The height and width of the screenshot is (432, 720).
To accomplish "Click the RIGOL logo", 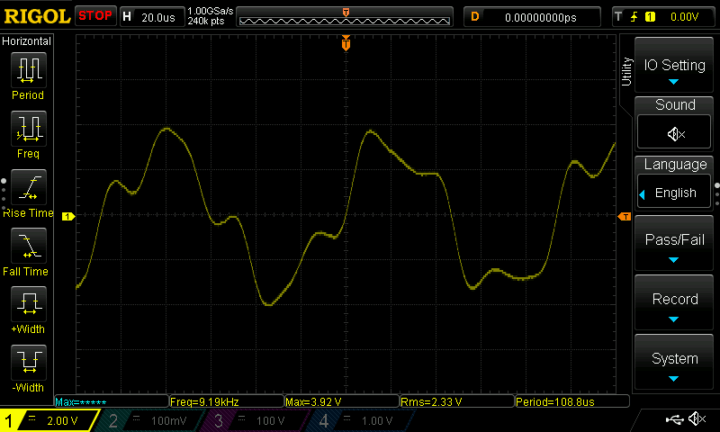I will 37,17.
